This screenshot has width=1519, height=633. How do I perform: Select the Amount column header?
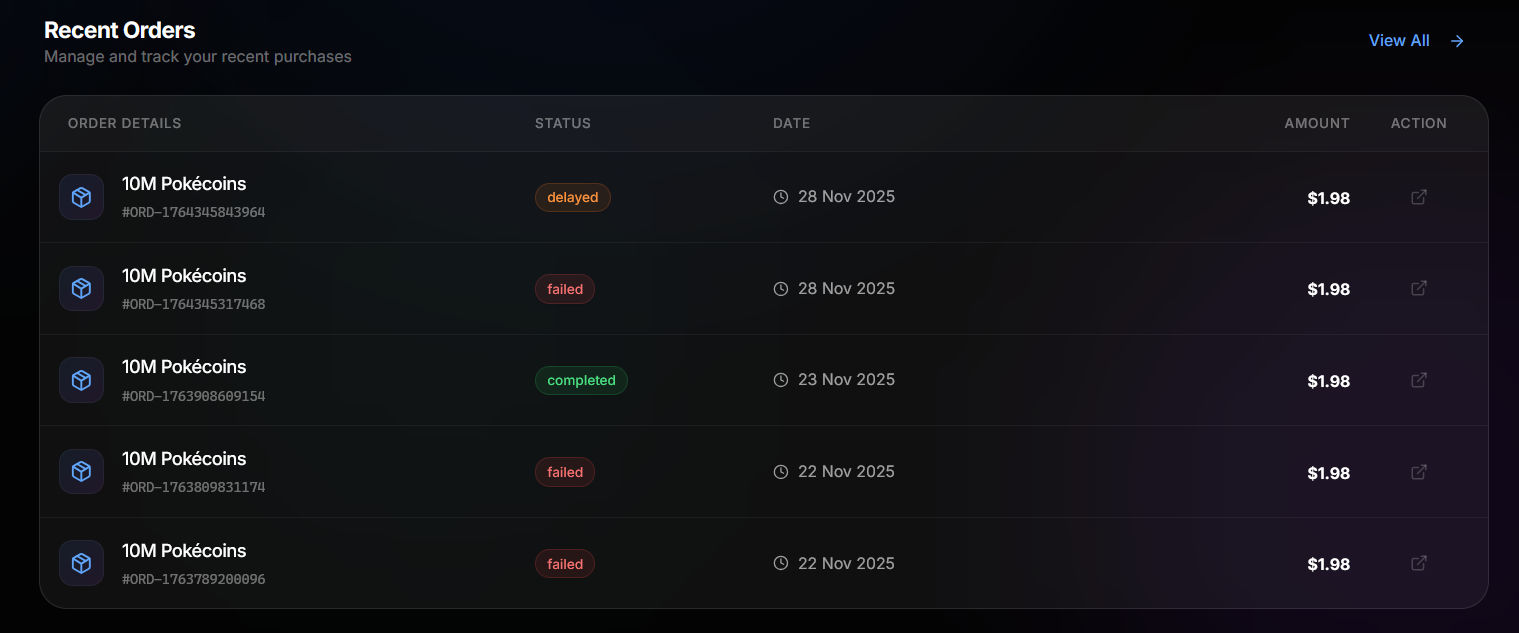[x=1316, y=123]
